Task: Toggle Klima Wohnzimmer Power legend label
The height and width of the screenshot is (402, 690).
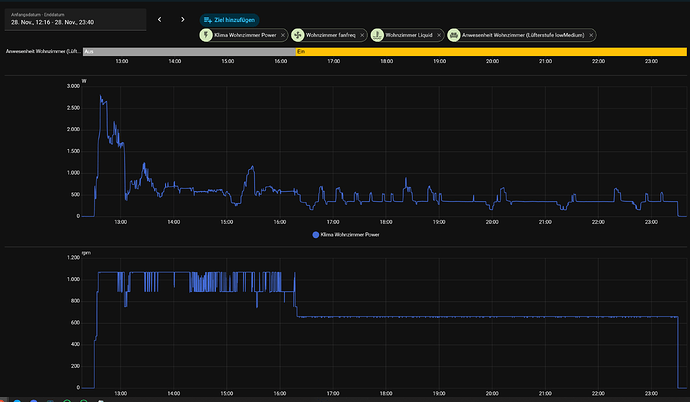Action: point(351,234)
